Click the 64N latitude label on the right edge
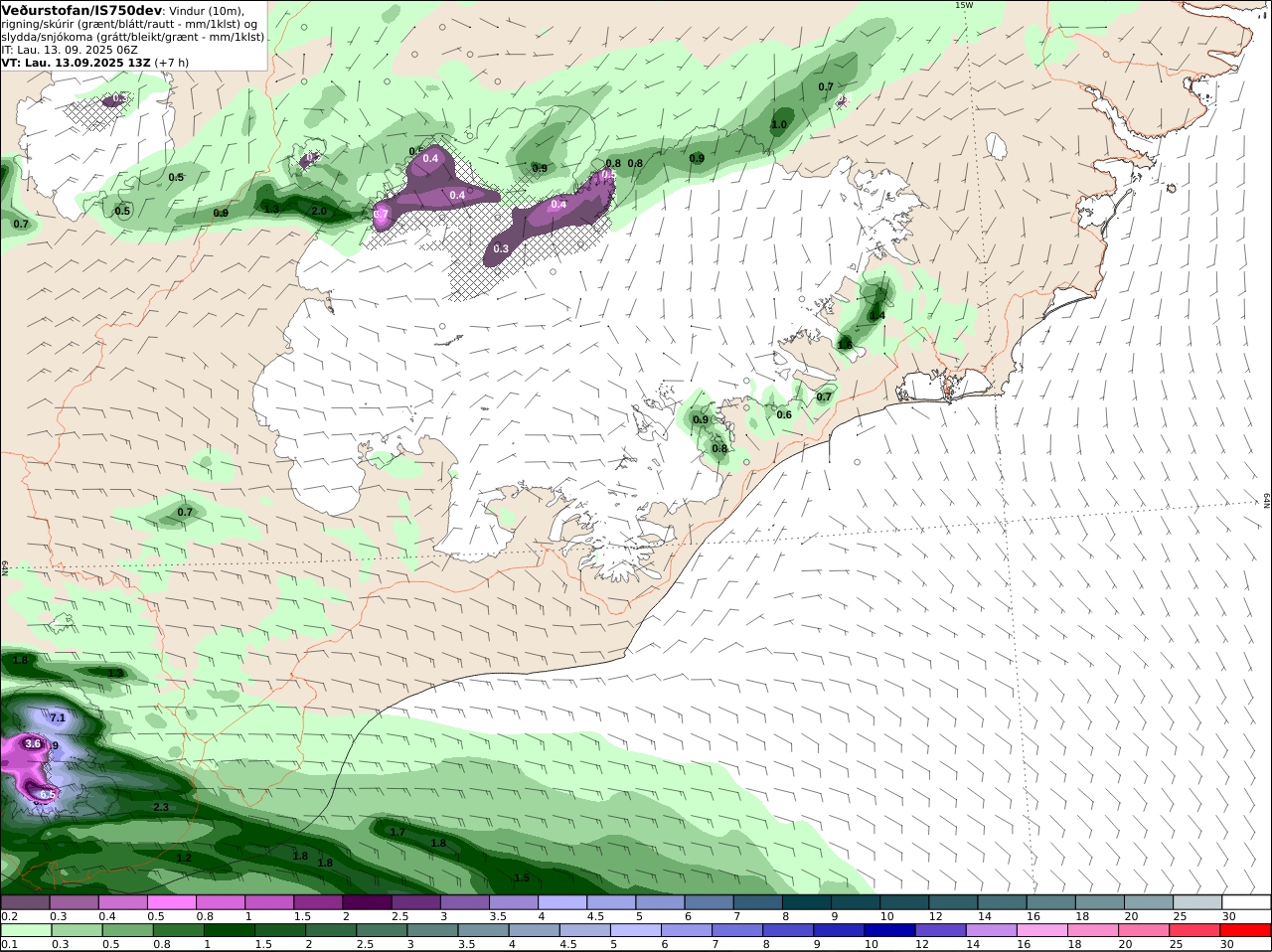The image size is (1272, 952). (1267, 499)
